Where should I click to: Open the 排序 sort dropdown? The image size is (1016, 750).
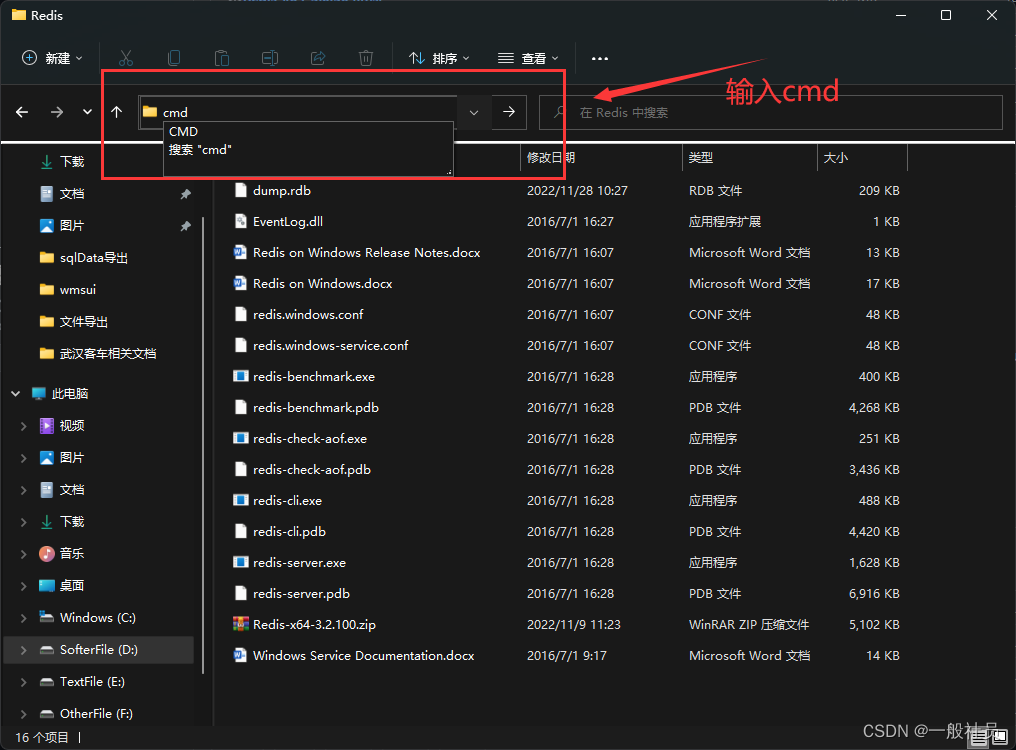coord(439,58)
